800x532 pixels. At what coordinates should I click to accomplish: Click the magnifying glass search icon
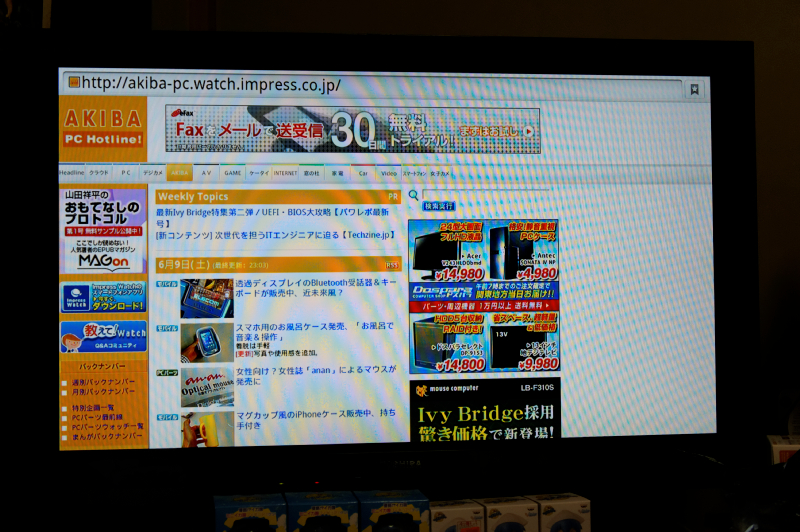(x=415, y=195)
